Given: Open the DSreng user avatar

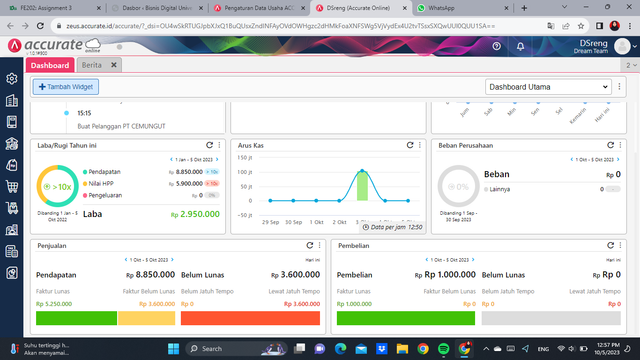Looking at the screenshot, I should click(622, 47).
